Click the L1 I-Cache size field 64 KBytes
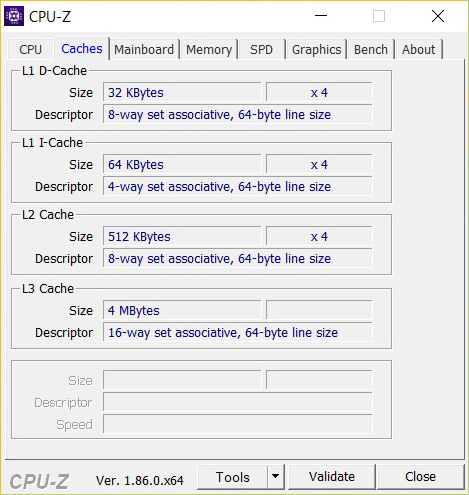 coord(182,164)
